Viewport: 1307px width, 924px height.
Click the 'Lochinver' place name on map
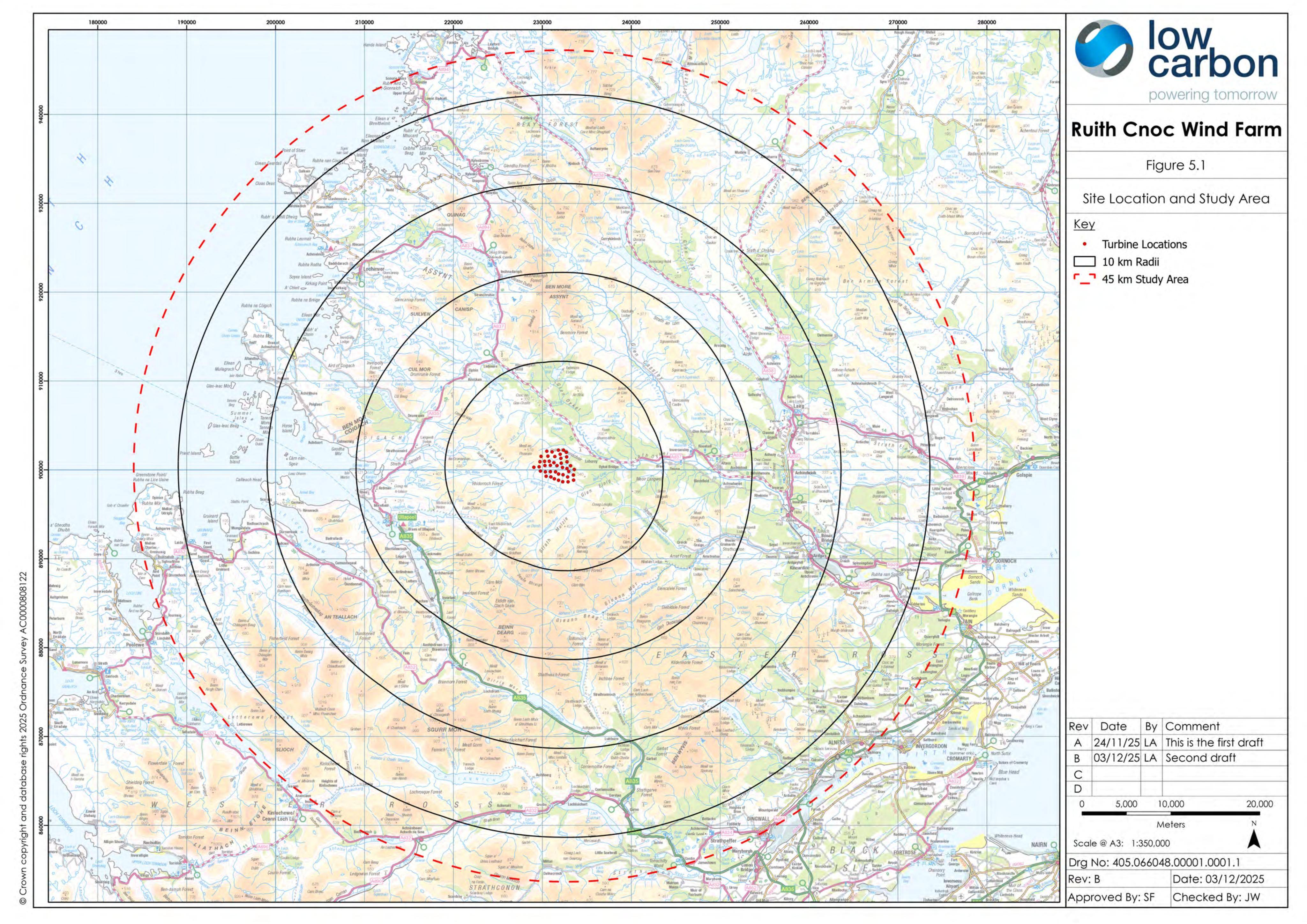(x=373, y=269)
